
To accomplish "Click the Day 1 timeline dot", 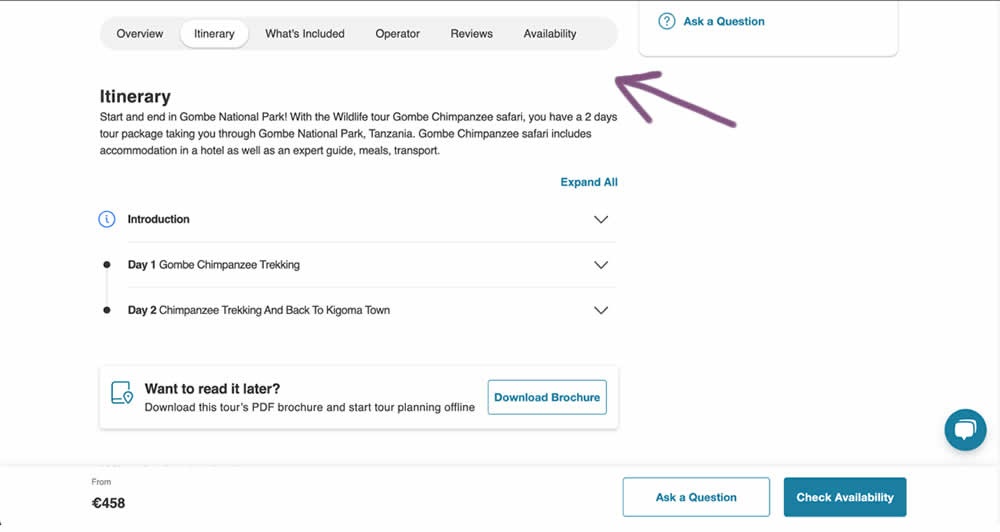I will (x=107, y=265).
